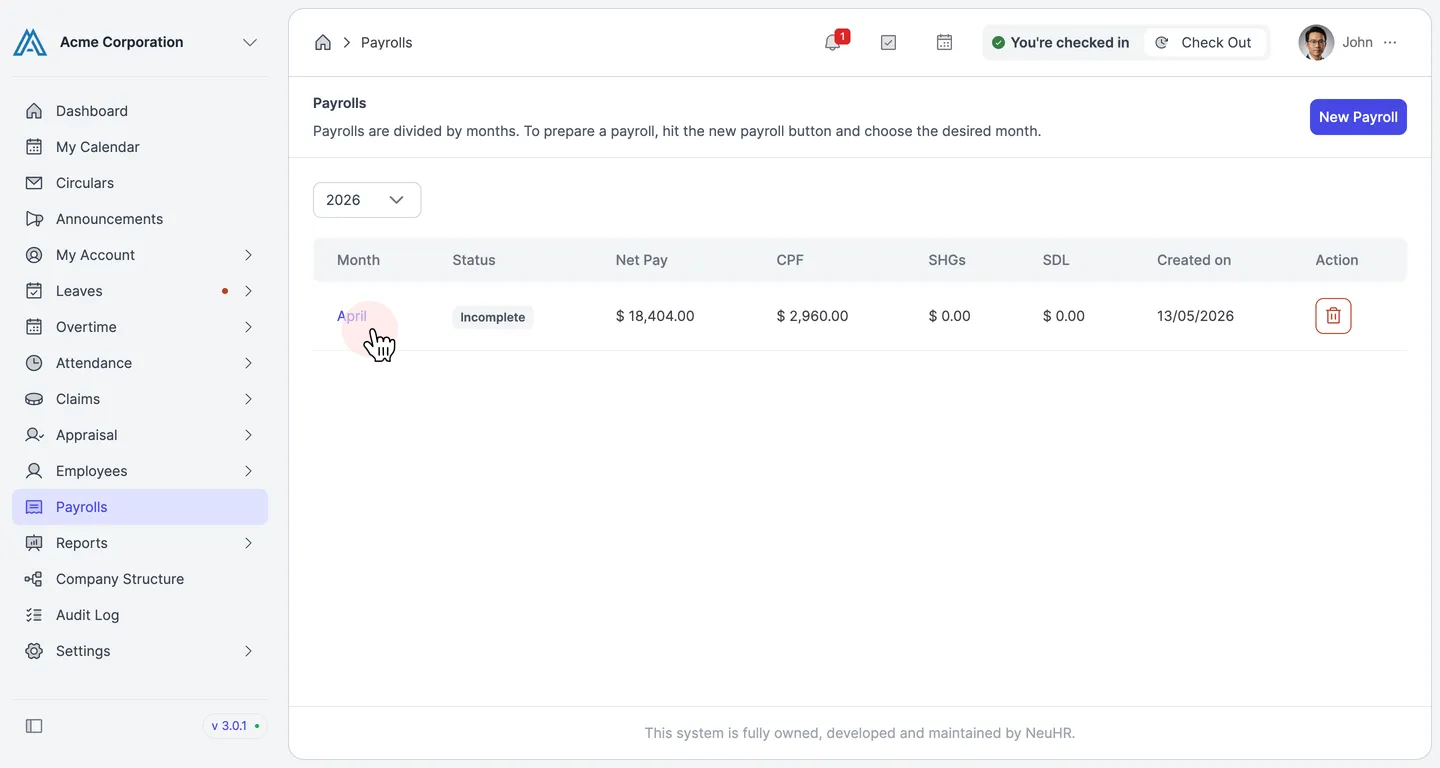Open the April payroll link
The width and height of the screenshot is (1440, 768).
click(x=352, y=316)
